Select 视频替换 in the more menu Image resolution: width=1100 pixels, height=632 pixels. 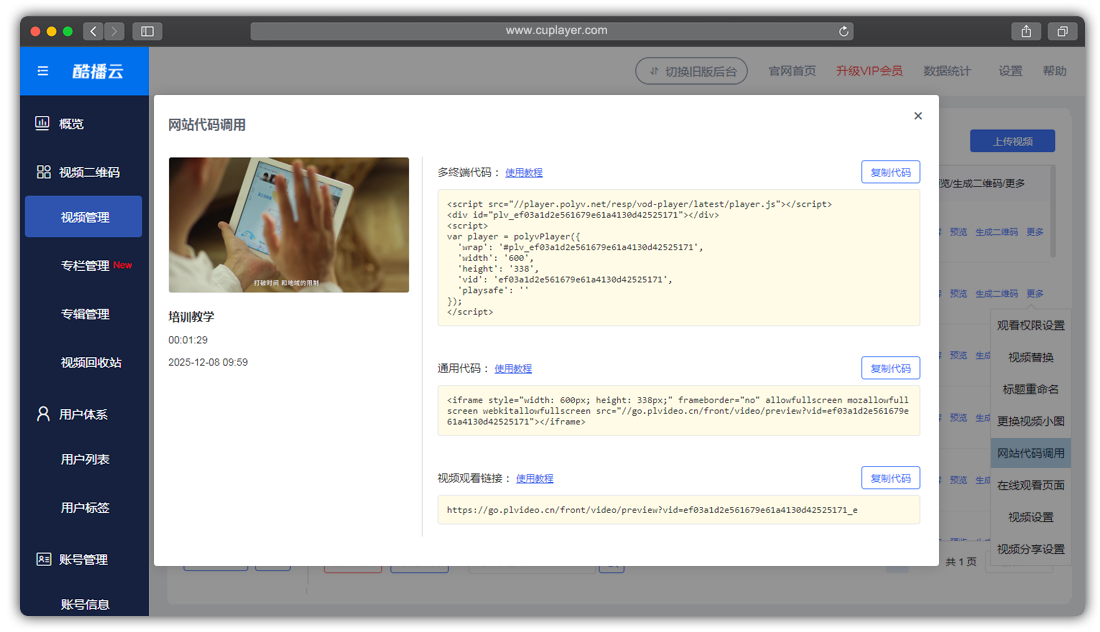(1031, 357)
